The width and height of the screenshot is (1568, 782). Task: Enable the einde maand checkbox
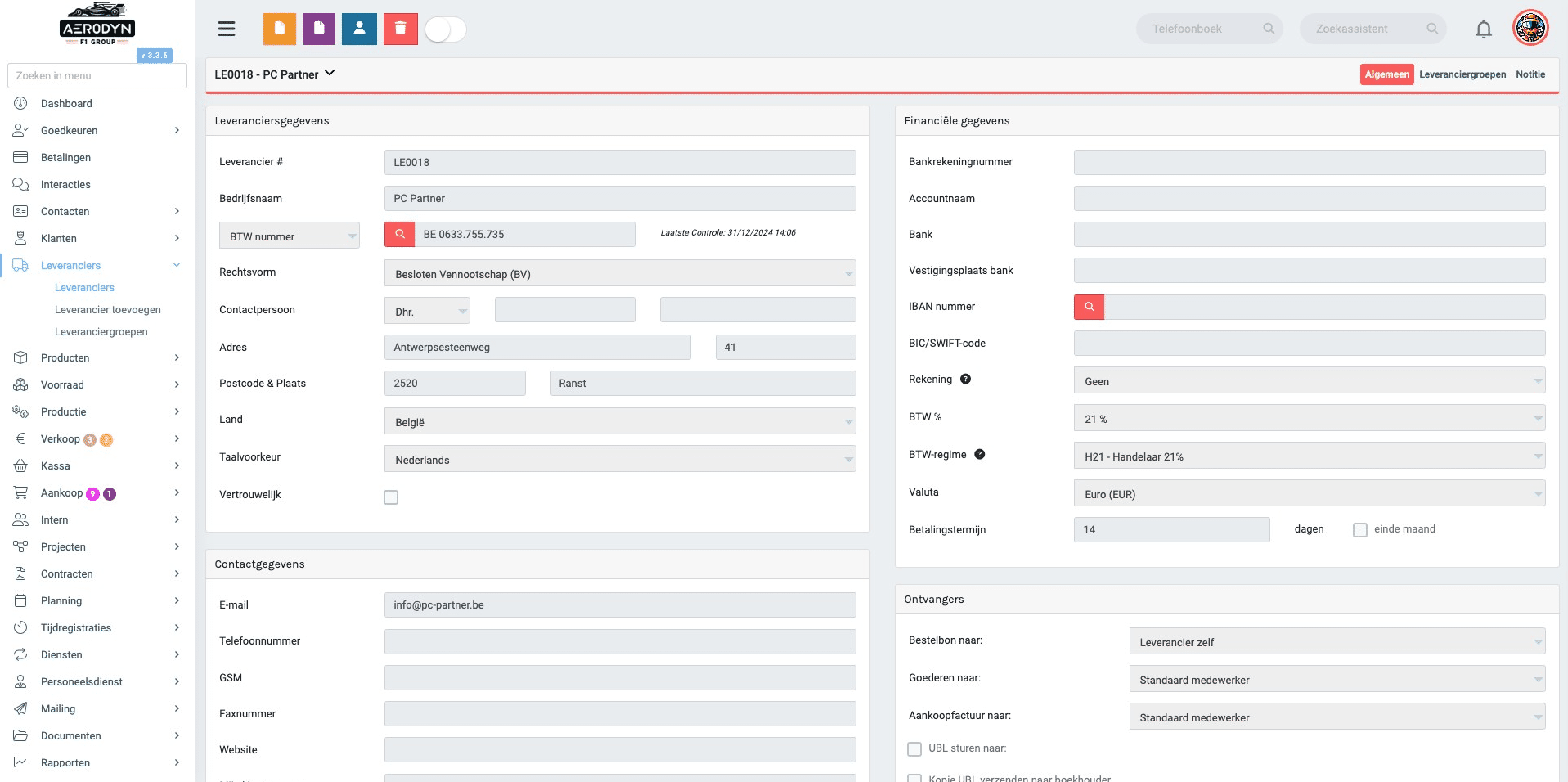pyautogui.click(x=1360, y=530)
